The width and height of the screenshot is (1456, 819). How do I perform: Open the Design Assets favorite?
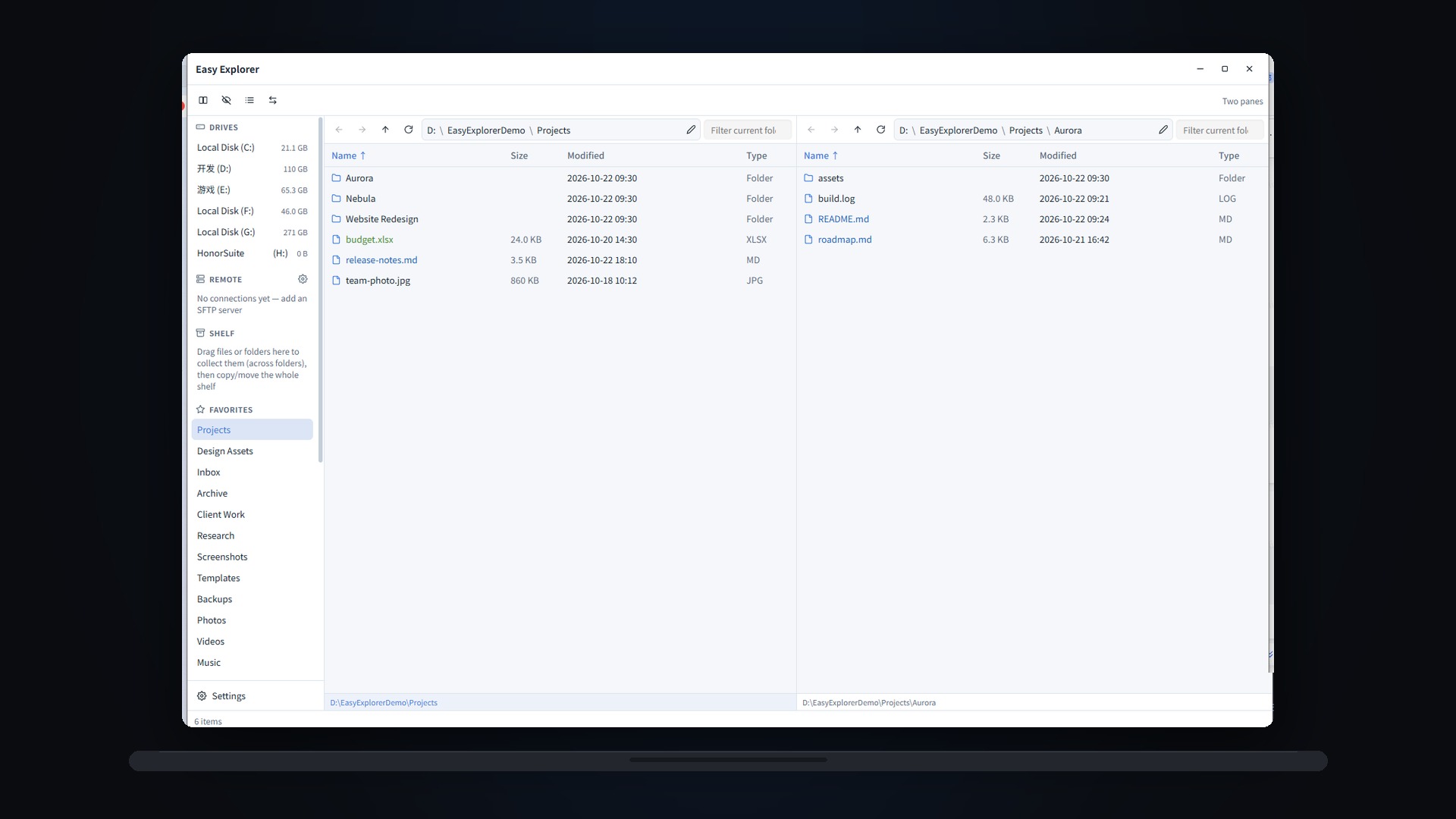pos(253,451)
